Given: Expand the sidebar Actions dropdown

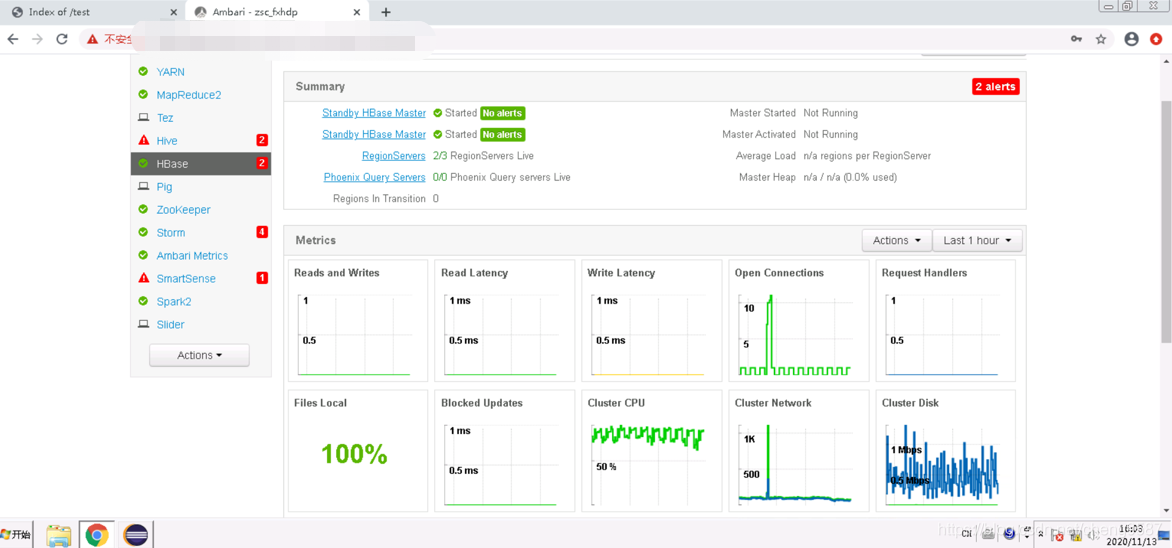Looking at the screenshot, I should [x=200, y=355].
